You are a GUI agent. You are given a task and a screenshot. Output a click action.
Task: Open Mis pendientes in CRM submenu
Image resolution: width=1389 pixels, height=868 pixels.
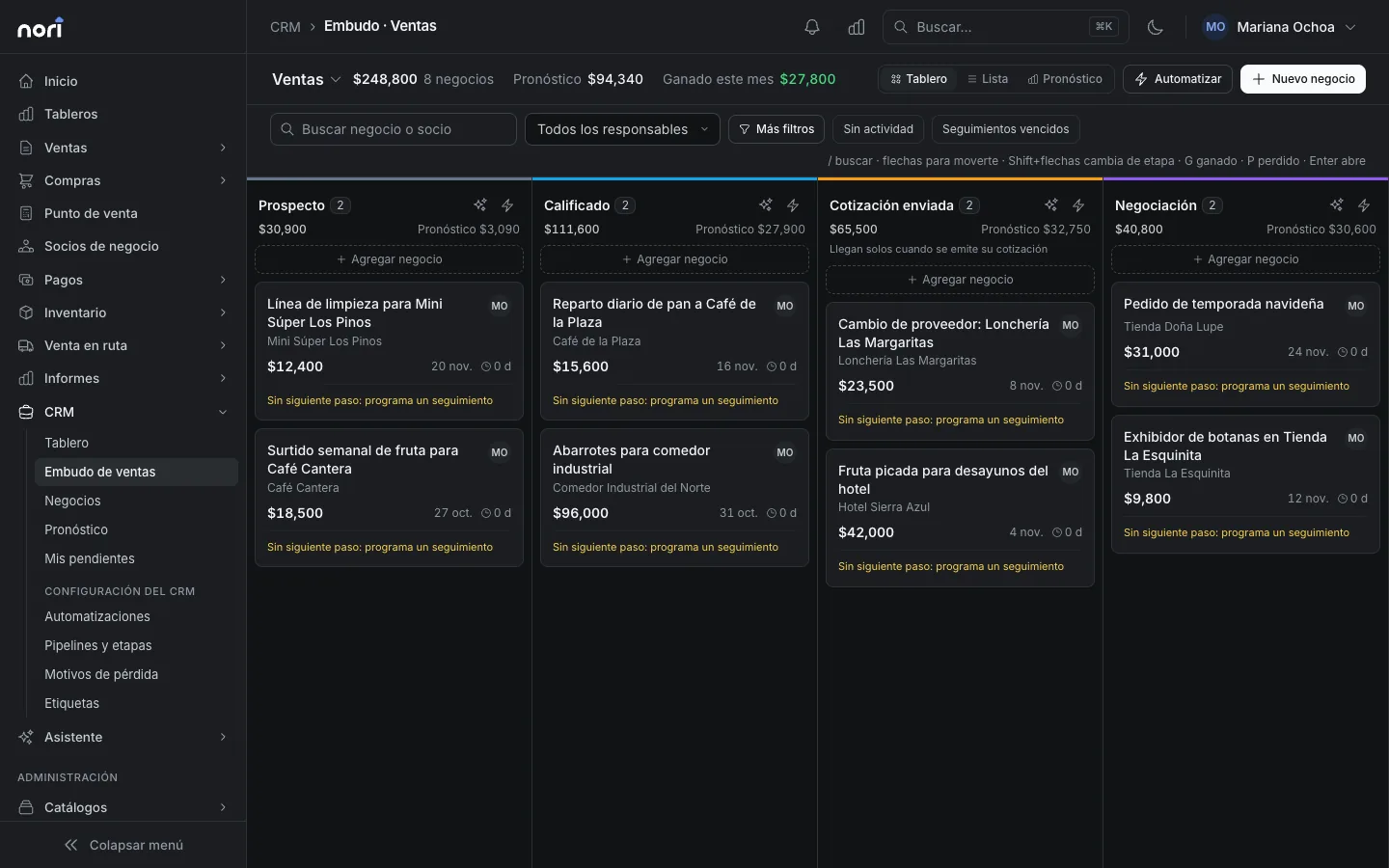point(136,558)
